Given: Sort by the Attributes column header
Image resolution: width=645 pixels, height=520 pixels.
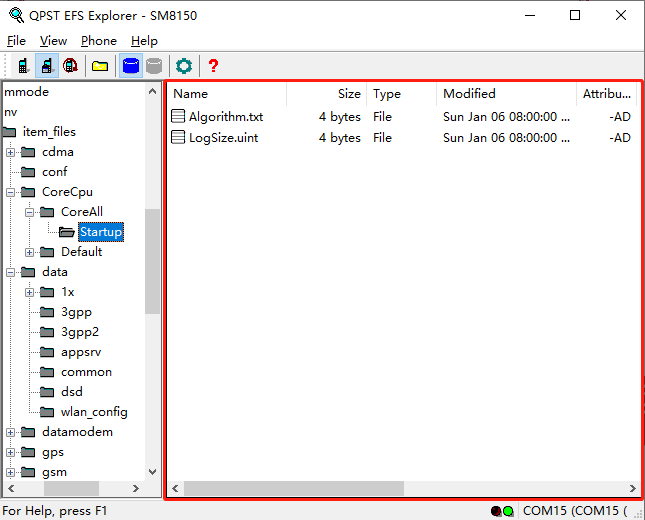Looking at the screenshot, I should [607, 94].
